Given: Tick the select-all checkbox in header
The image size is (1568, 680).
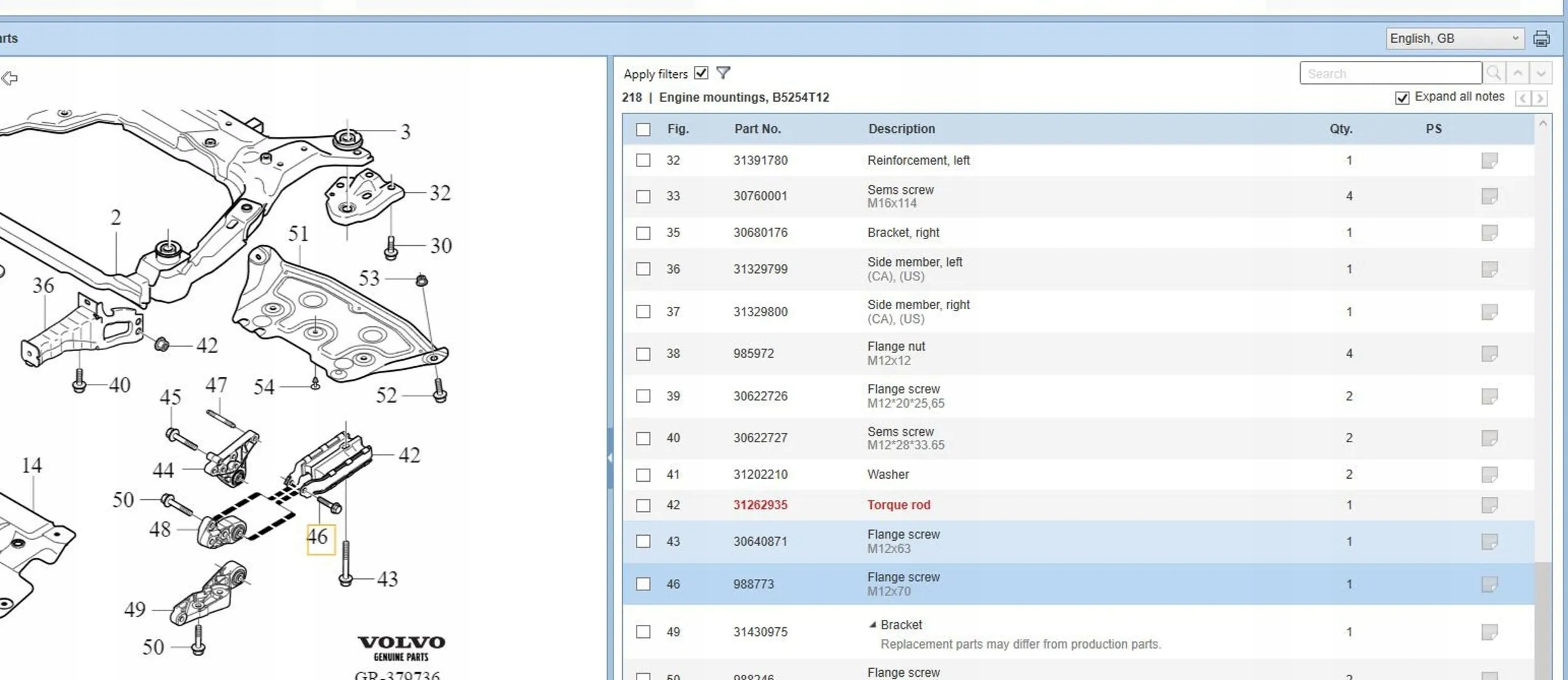Looking at the screenshot, I should (643, 130).
